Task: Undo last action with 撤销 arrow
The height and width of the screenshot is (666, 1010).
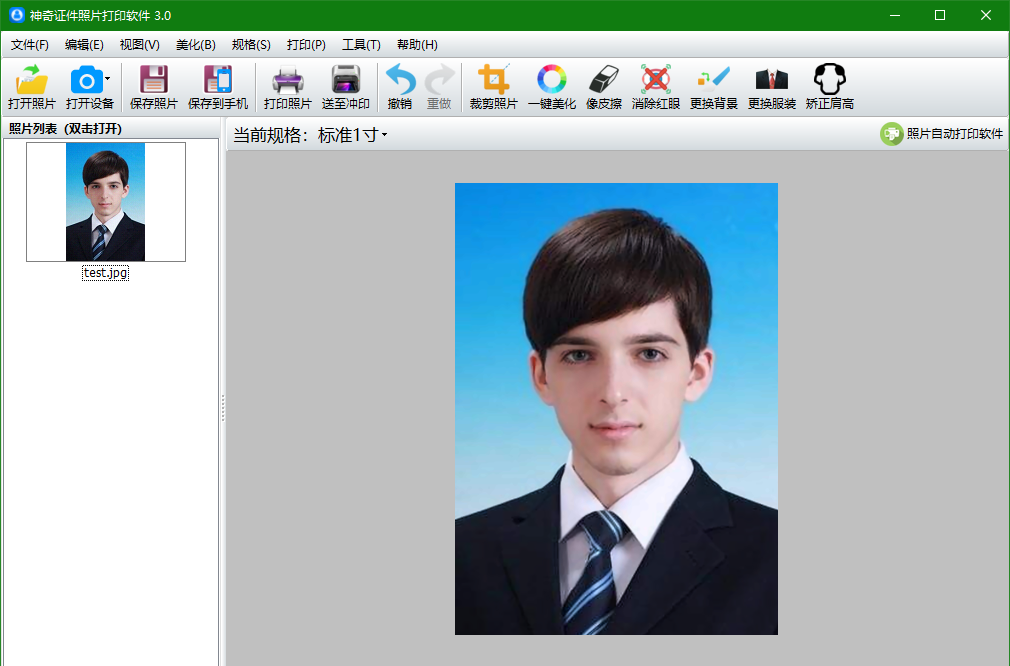Action: tap(400, 80)
